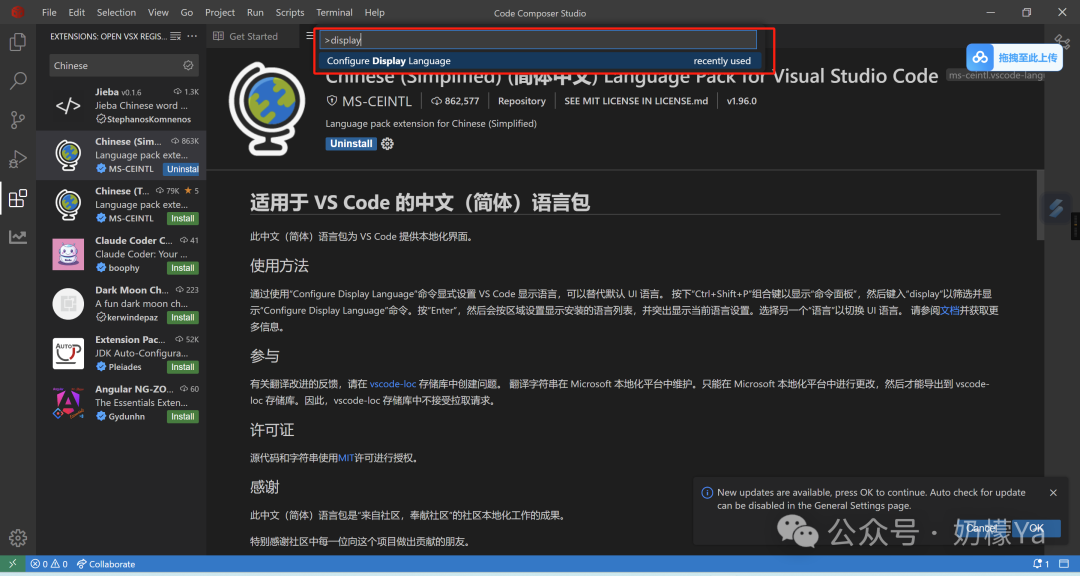This screenshot has height=576, width=1080.
Task: Open the 文档 documentation link
Action: click(x=950, y=311)
